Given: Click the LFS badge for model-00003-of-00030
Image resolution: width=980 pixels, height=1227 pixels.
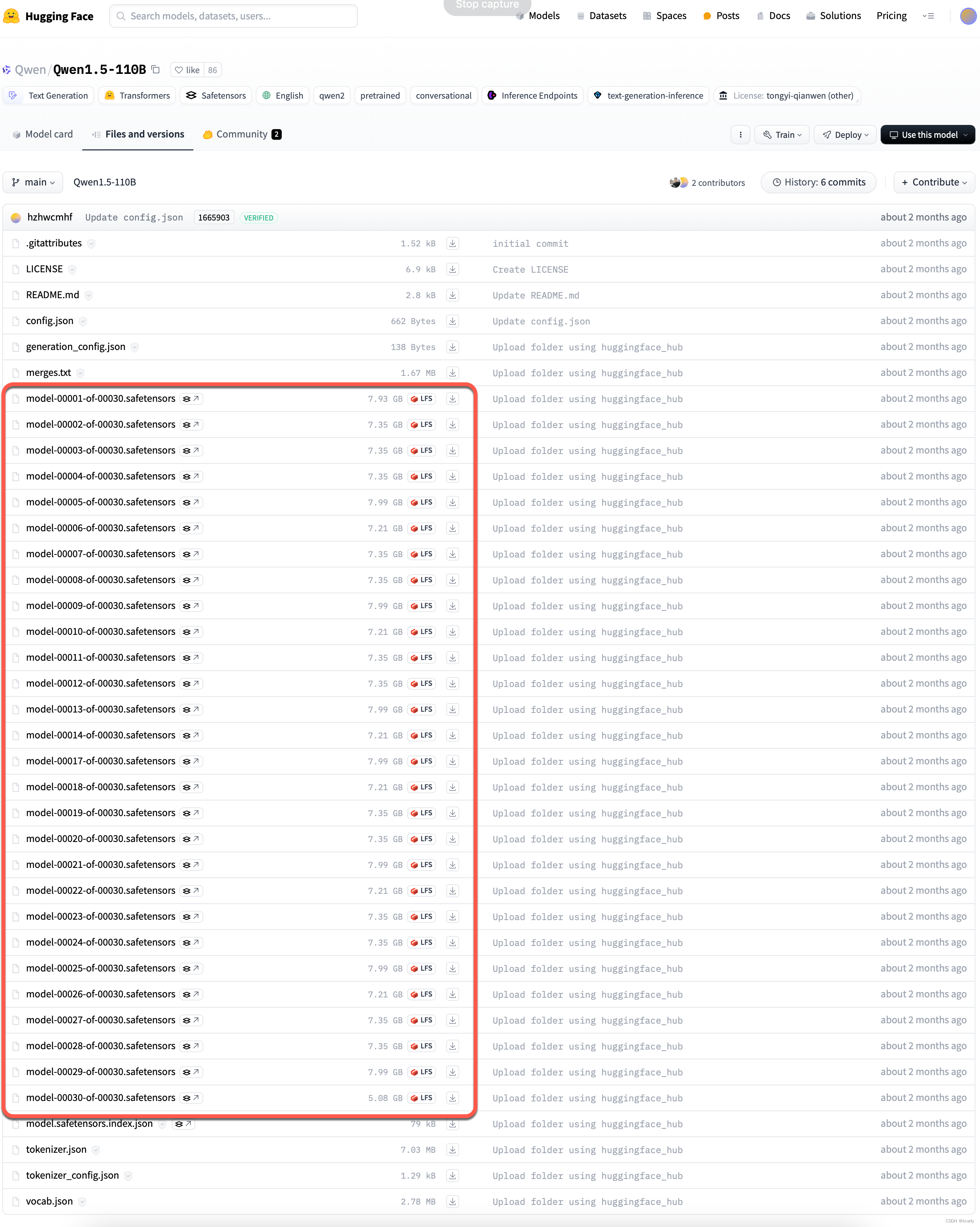Looking at the screenshot, I should click(422, 451).
